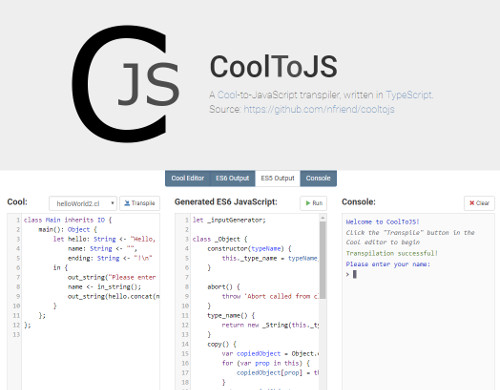
Task: Click the 'class _Object {' line
Action: (220, 239)
